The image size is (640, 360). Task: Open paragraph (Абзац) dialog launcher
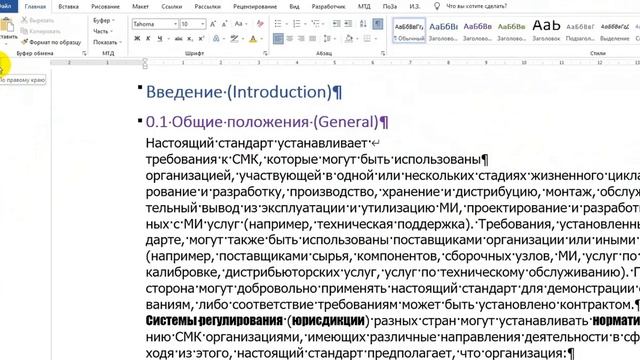click(x=383, y=53)
